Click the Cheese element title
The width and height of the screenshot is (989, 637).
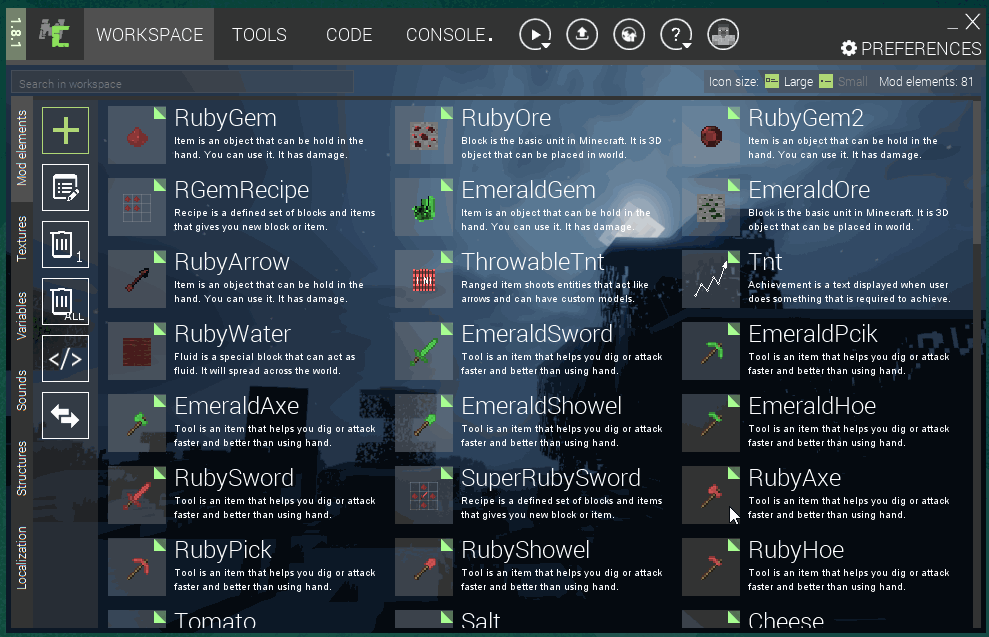pyautogui.click(x=786, y=619)
